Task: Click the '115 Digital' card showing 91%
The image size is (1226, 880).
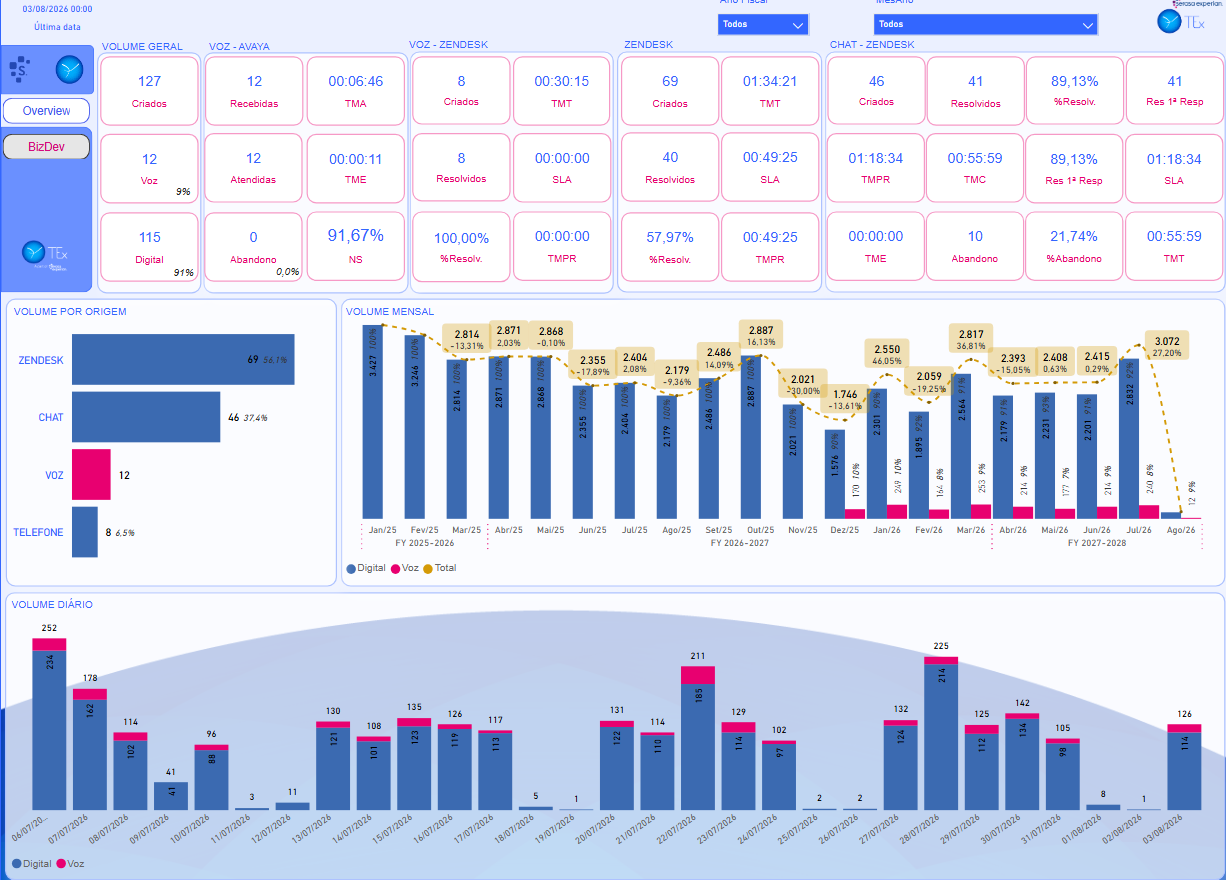Action: pyautogui.click(x=149, y=247)
